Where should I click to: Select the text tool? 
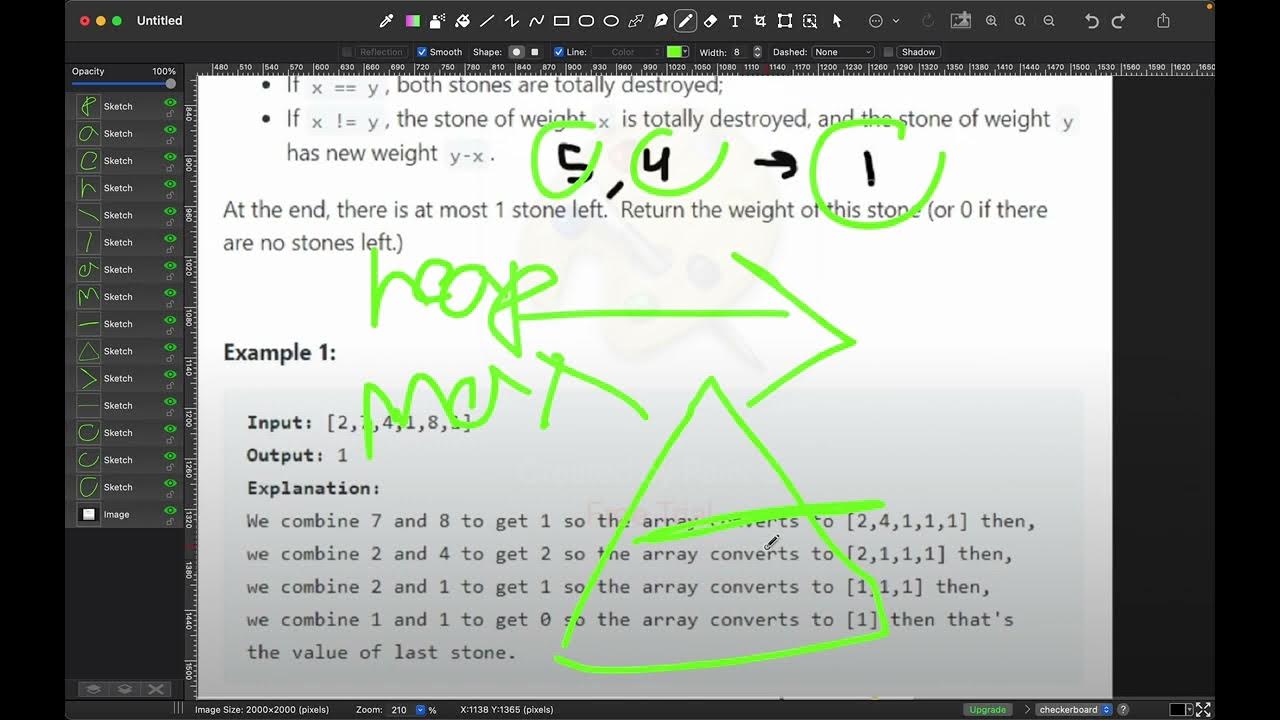tap(736, 21)
